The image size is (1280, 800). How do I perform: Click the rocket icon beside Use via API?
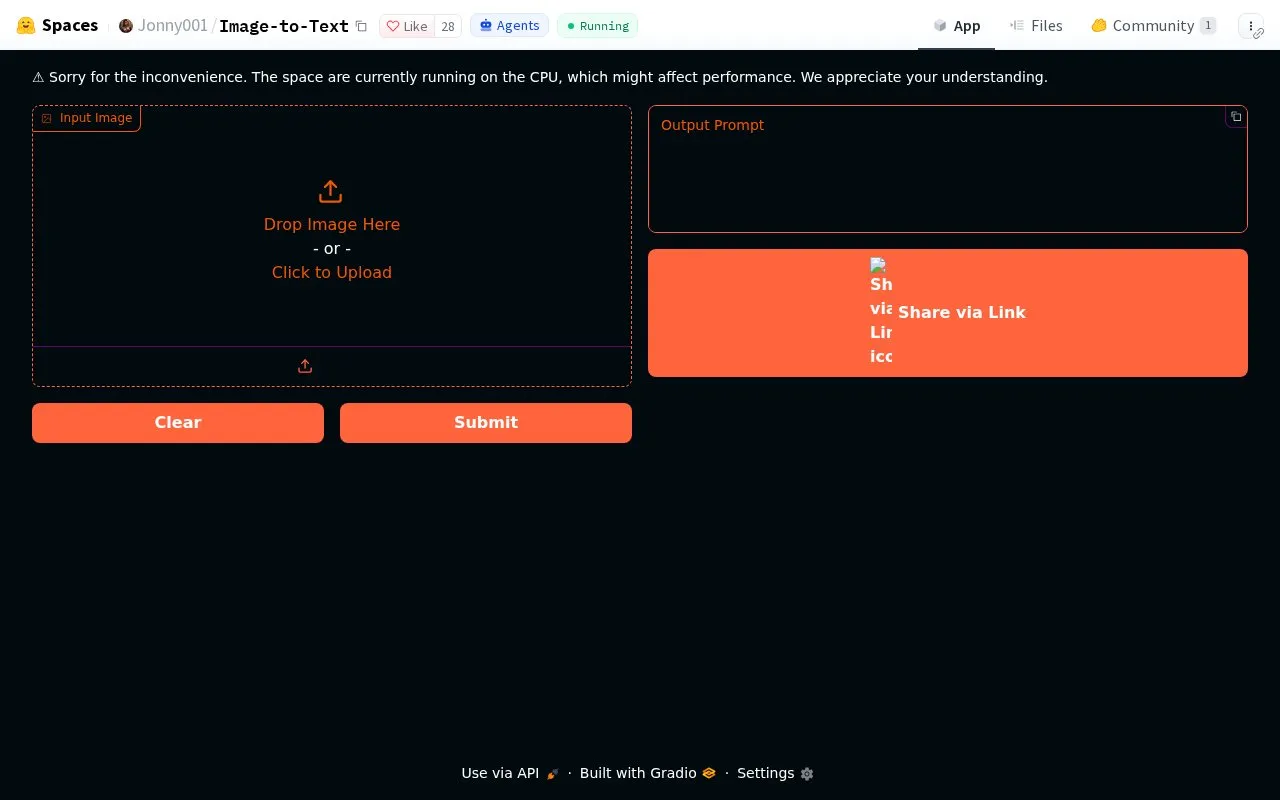(552, 773)
